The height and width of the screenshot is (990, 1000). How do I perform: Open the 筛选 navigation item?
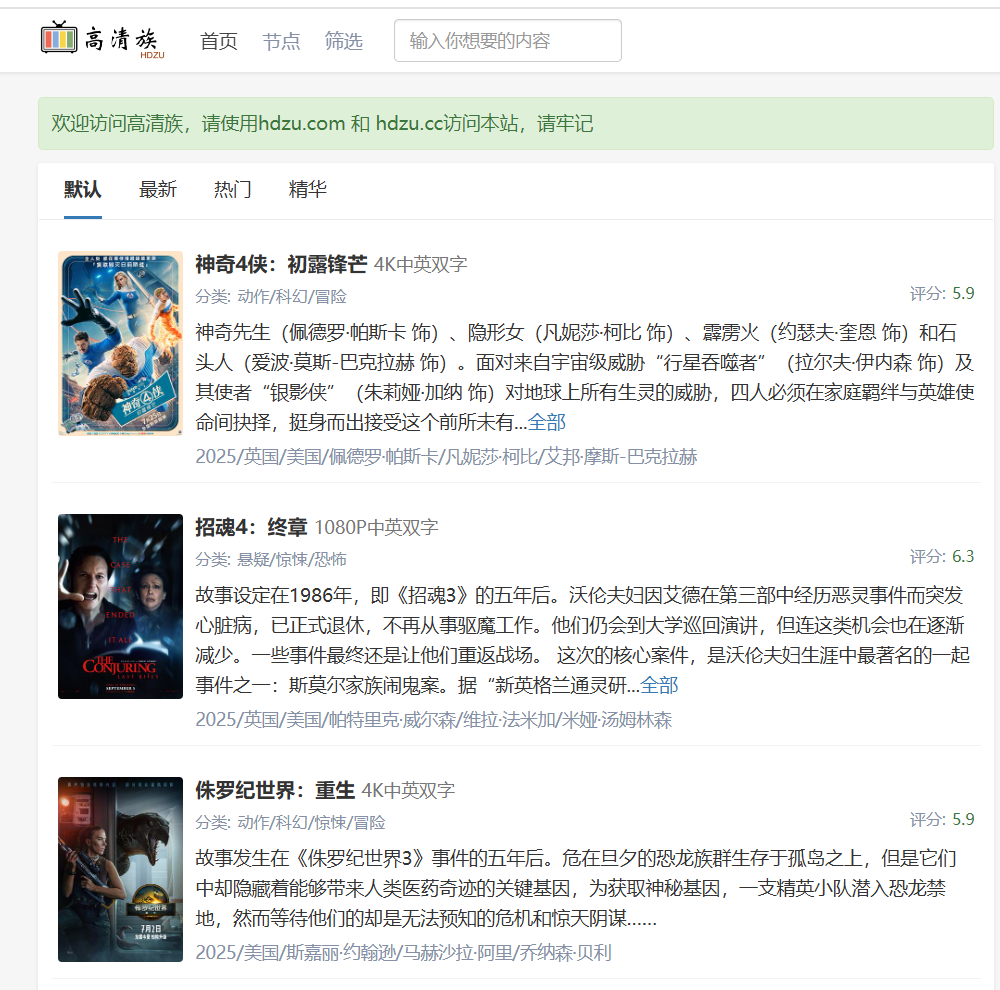click(344, 41)
